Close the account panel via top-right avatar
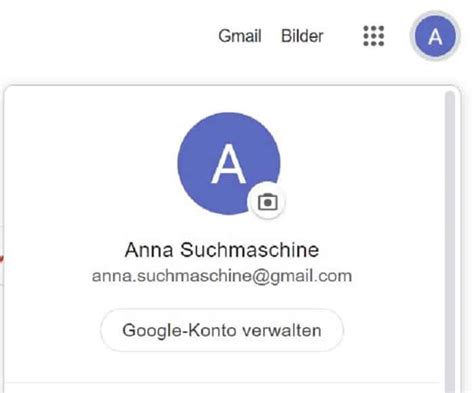The width and height of the screenshot is (474, 393). [435, 36]
